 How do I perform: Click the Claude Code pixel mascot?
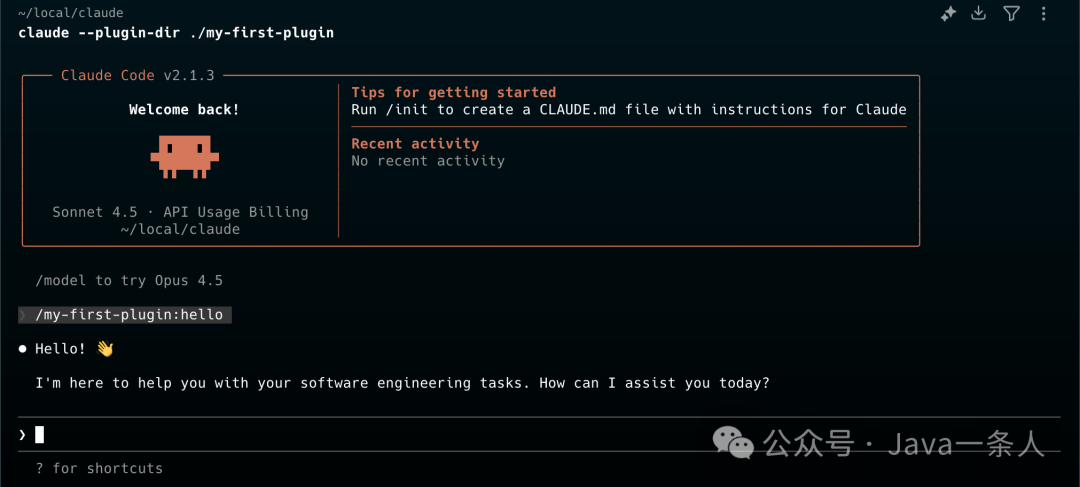(184, 157)
